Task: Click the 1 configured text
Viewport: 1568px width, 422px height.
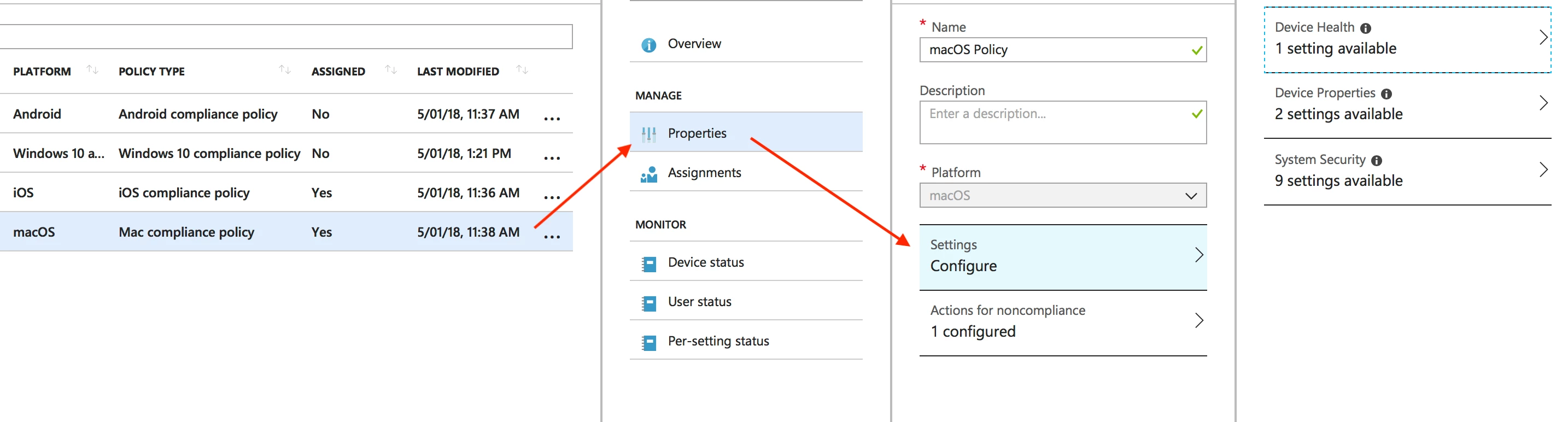Action: tap(973, 331)
